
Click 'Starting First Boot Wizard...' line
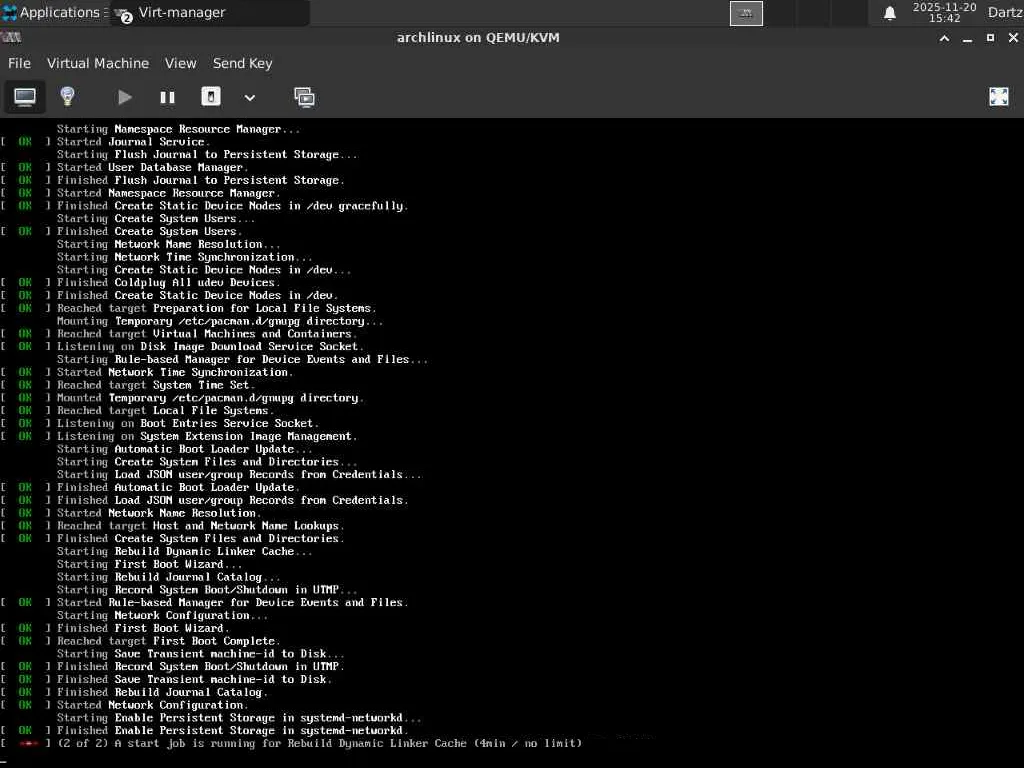click(x=150, y=564)
